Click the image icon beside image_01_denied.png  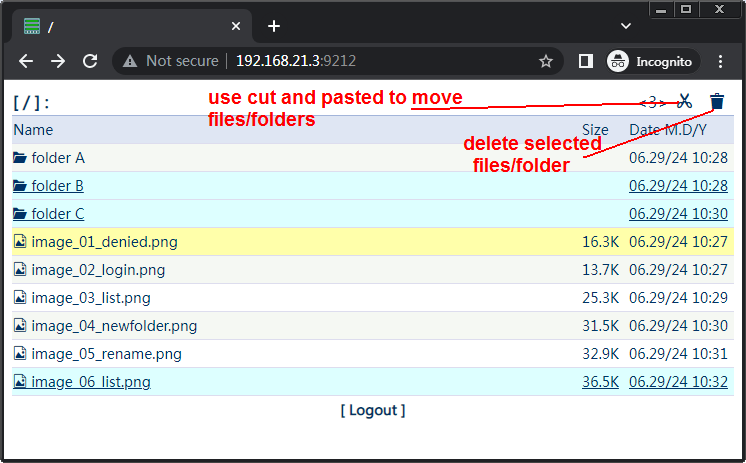pos(20,242)
